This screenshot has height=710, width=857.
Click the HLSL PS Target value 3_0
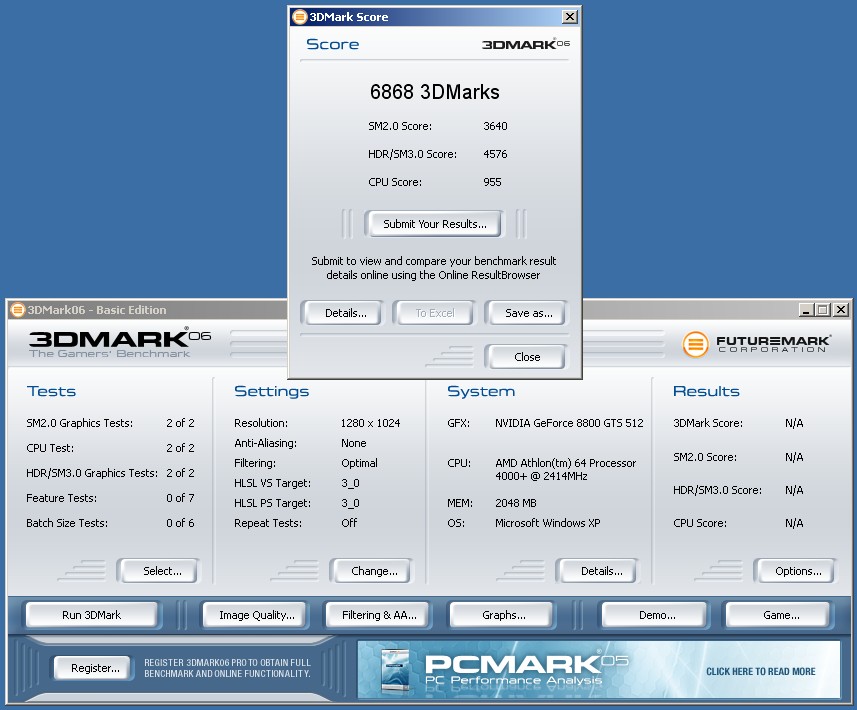350,503
